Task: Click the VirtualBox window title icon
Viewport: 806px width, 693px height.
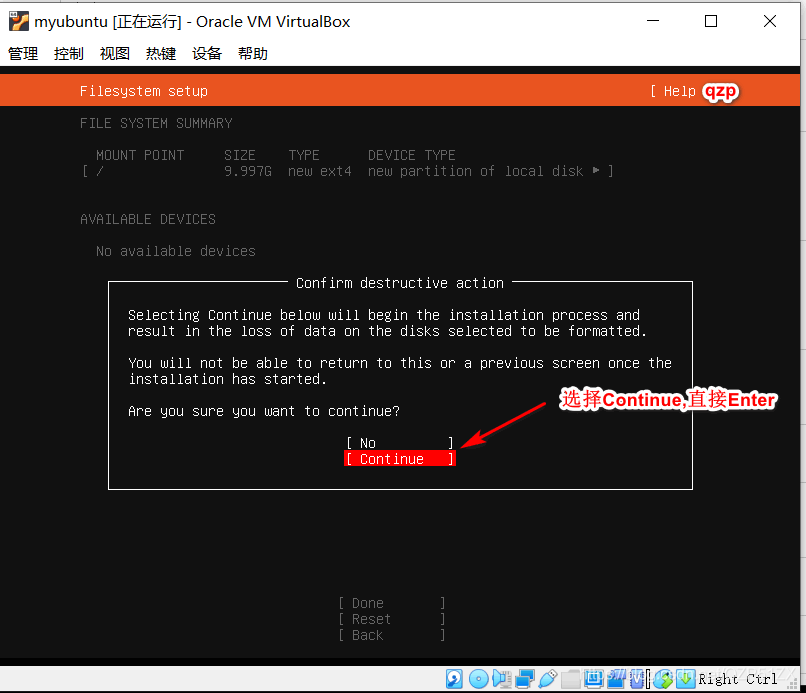Action: click(x=19, y=22)
